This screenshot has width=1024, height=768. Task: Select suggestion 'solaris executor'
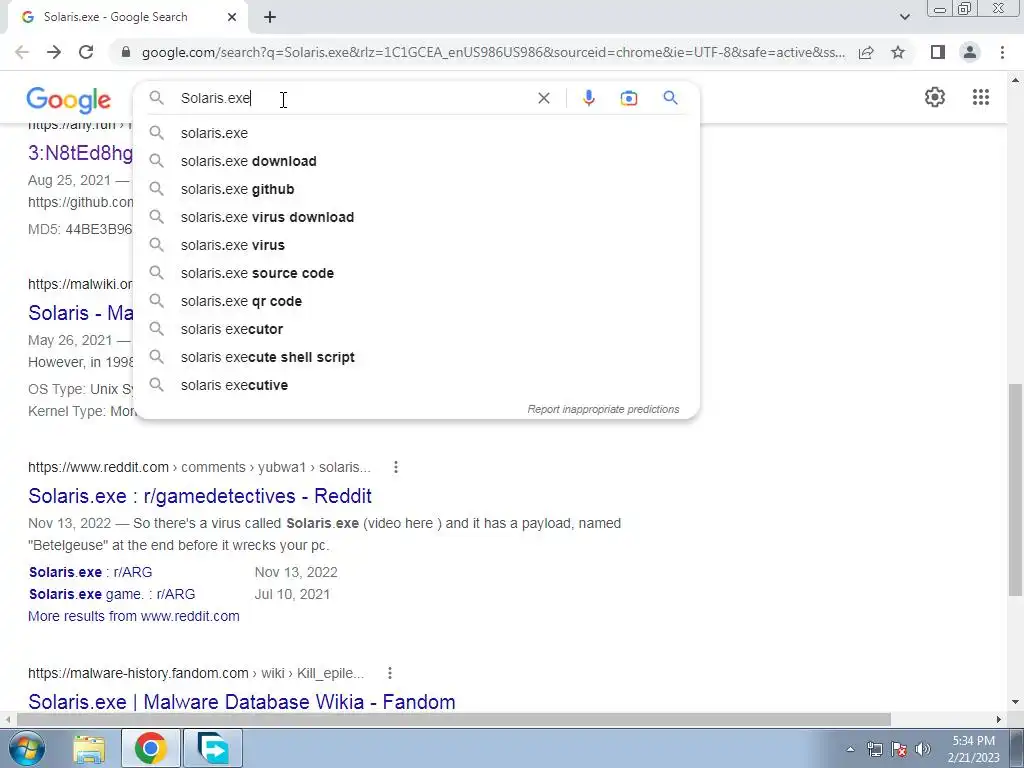pos(416,330)
